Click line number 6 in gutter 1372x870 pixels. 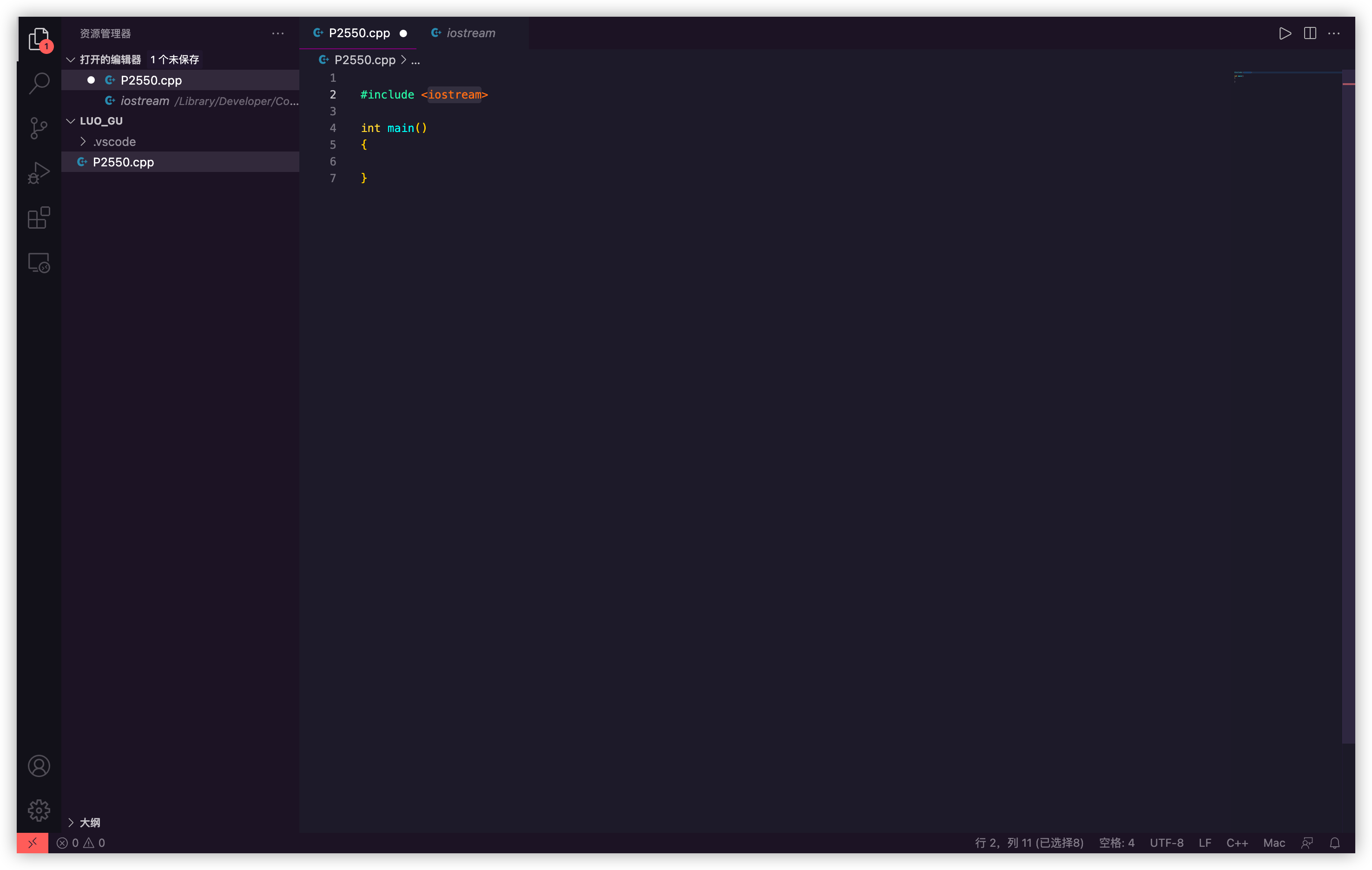(x=333, y=162)
